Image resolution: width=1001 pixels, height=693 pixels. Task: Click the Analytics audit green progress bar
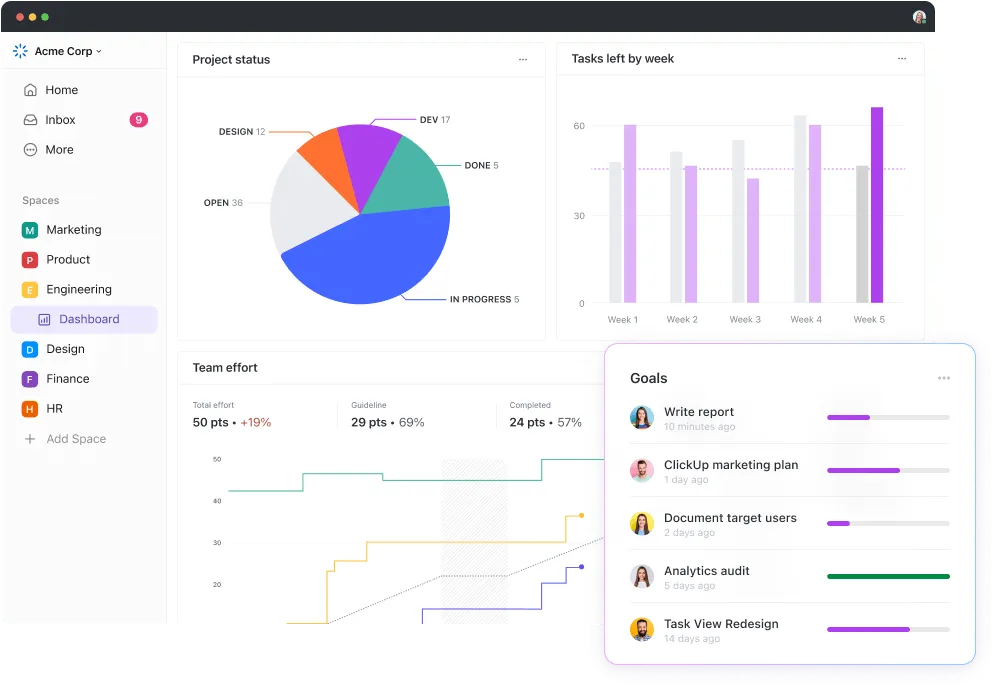click(x=888, y=576)
